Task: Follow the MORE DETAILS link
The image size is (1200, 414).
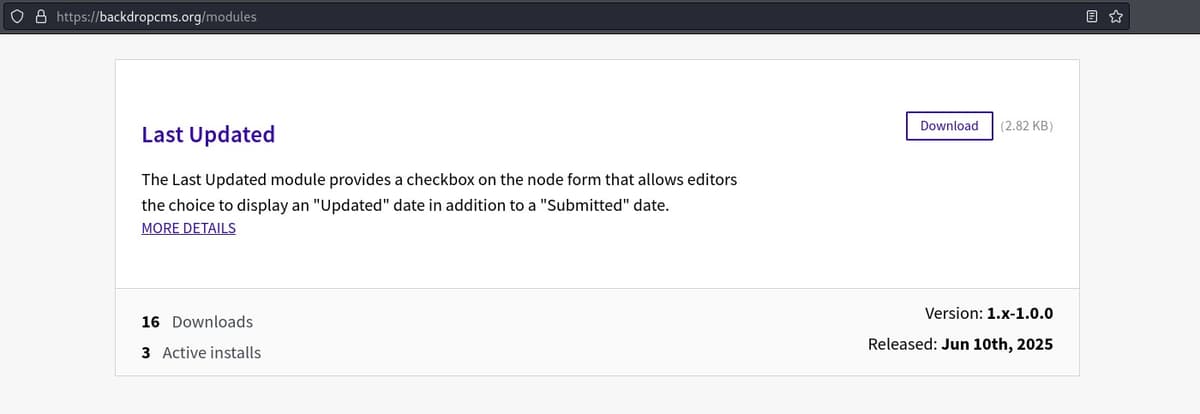Action: (189, 228)
